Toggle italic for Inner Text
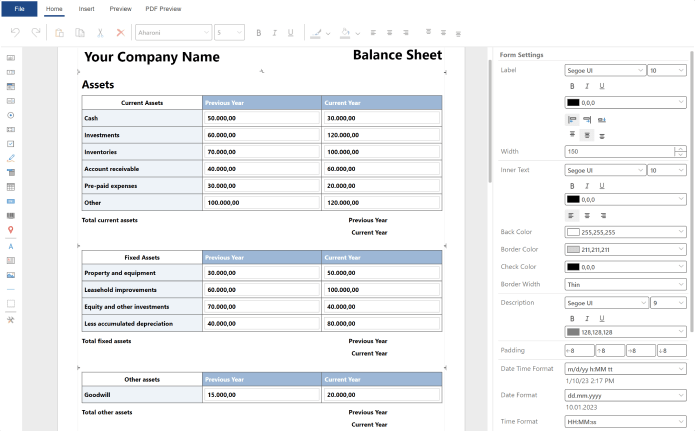Viewport: 695px width, 431px height. click(586, 185)
